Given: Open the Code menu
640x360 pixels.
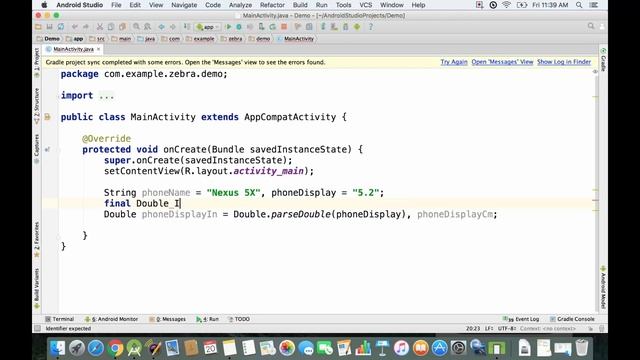Looking at the screenshot, I should (213, 5).
